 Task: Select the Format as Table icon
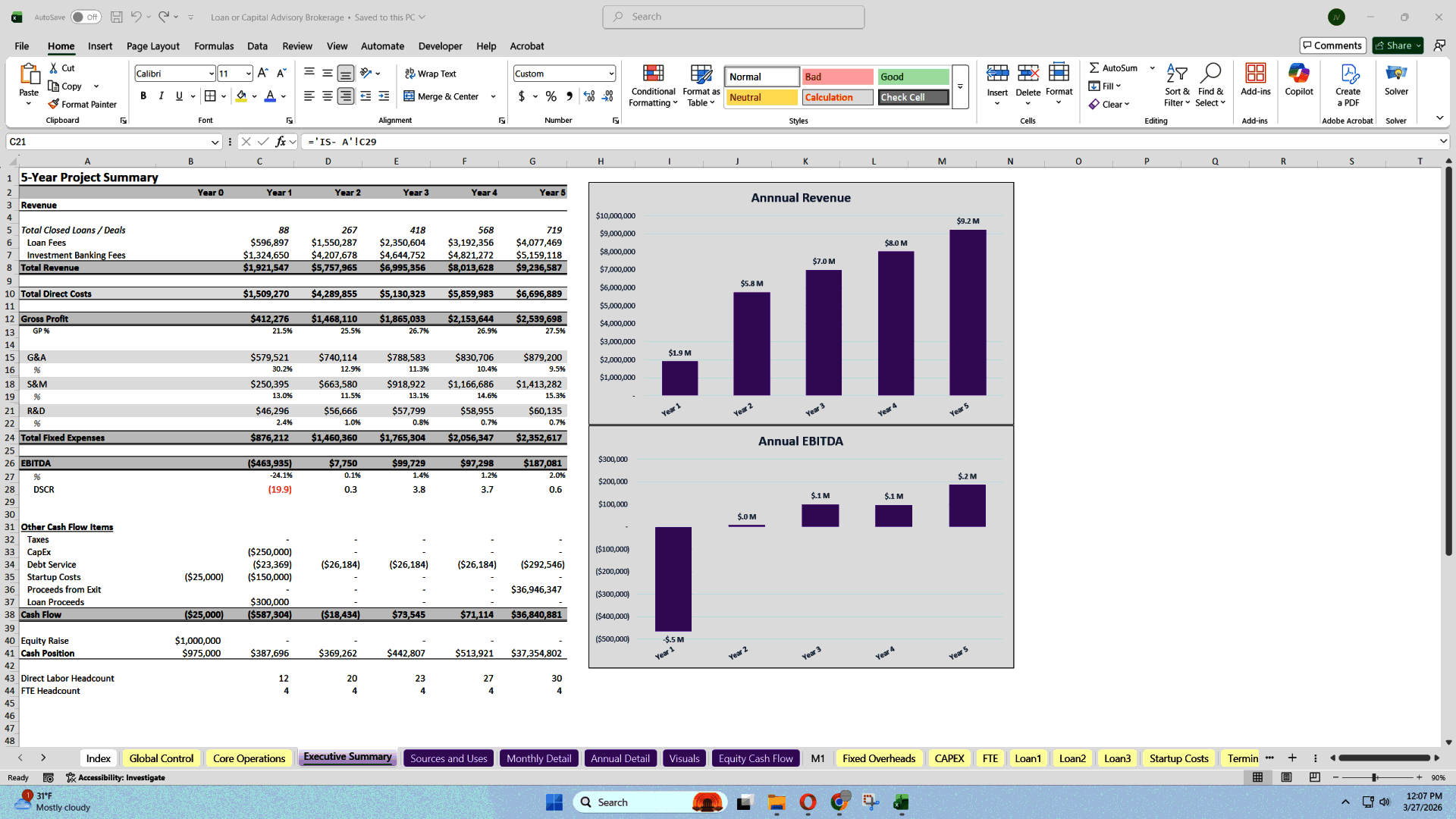[699, 85]
